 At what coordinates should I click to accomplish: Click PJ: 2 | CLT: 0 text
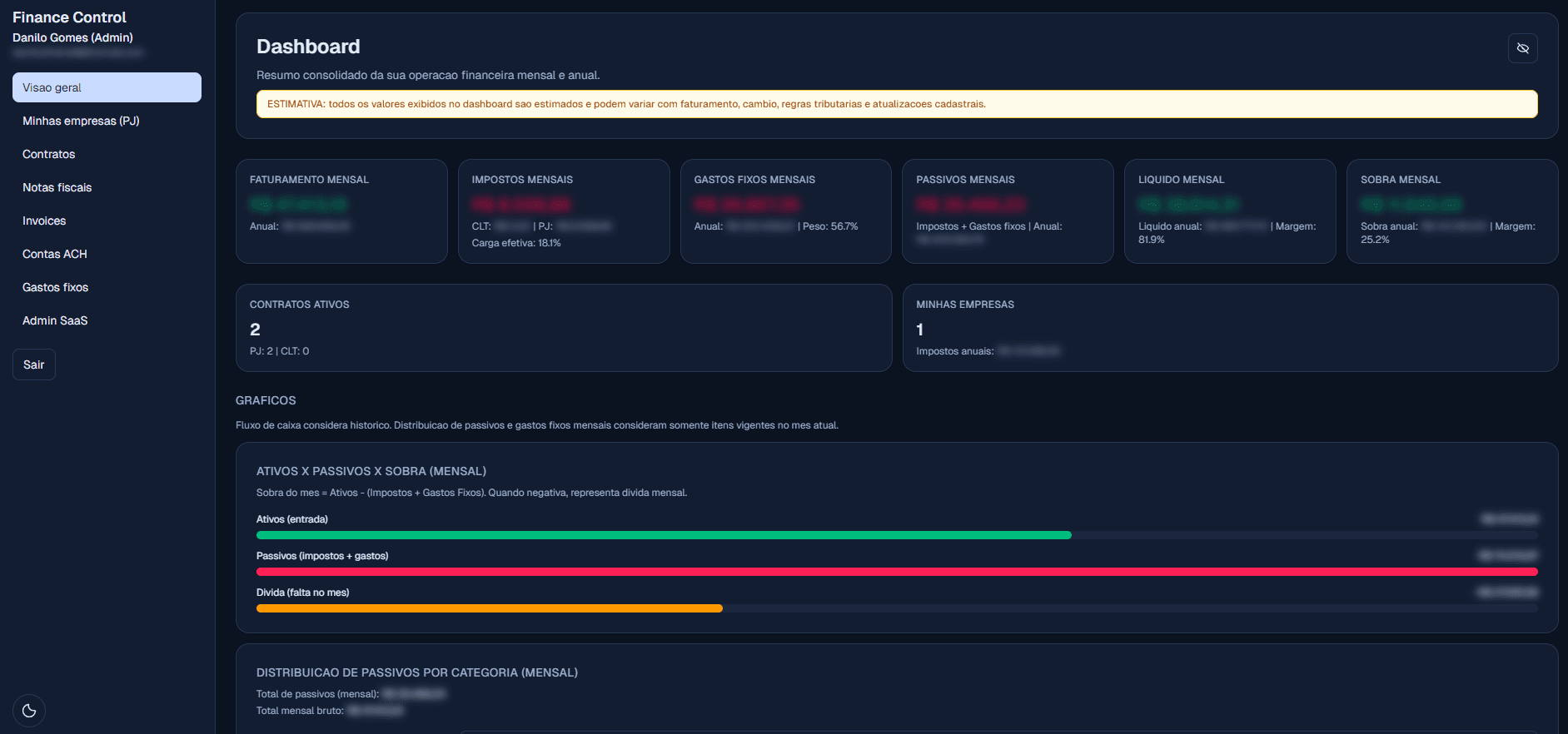pyautogui.click(x=279, y=351)
